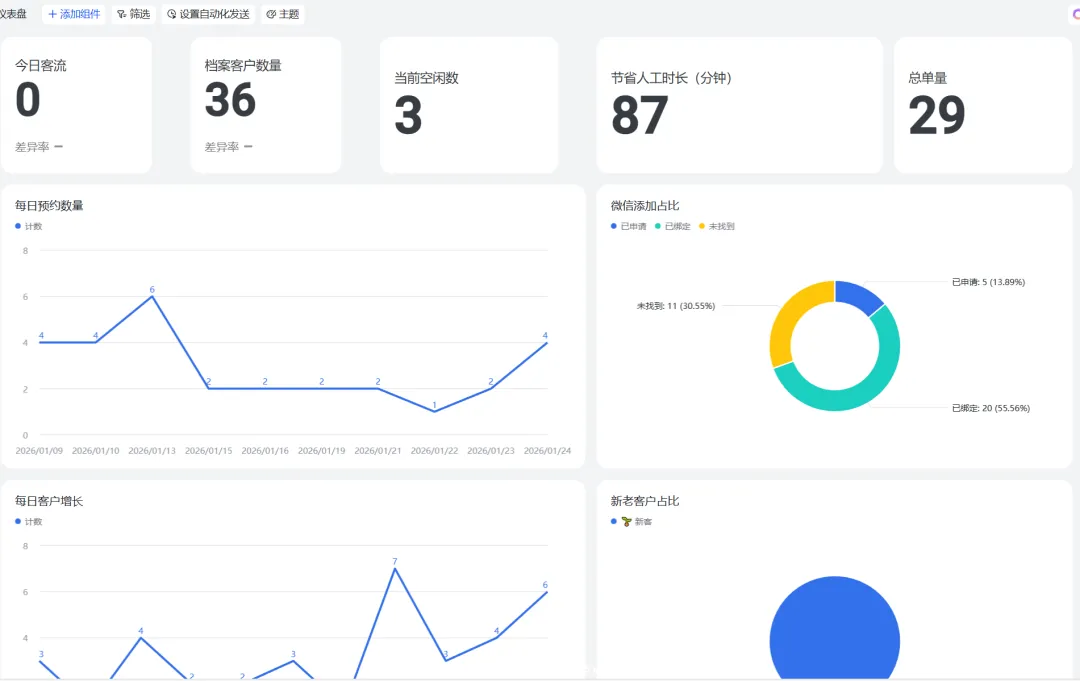
Task: Click the blue 已申请 donut segment
Action: point(858,295)
